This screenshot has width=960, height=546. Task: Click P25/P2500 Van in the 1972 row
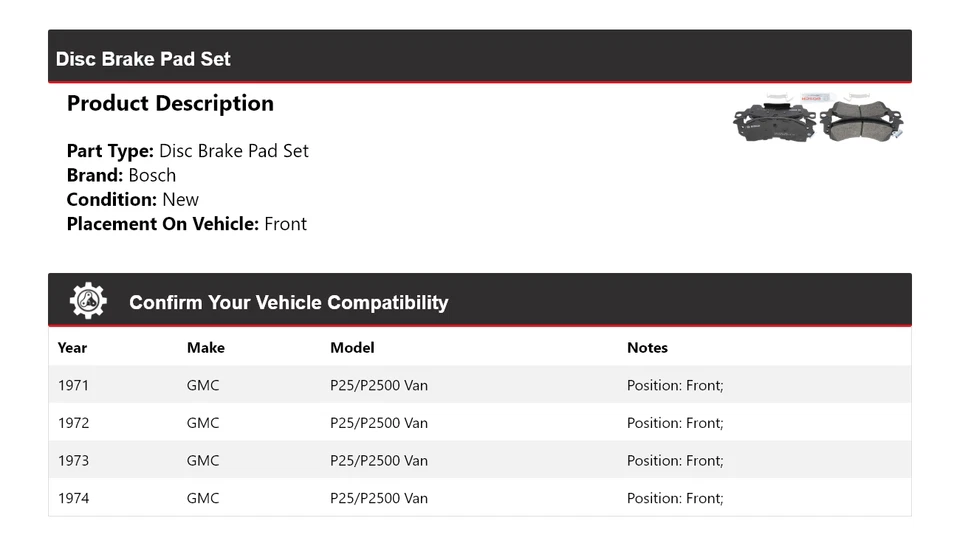point(379,423)
